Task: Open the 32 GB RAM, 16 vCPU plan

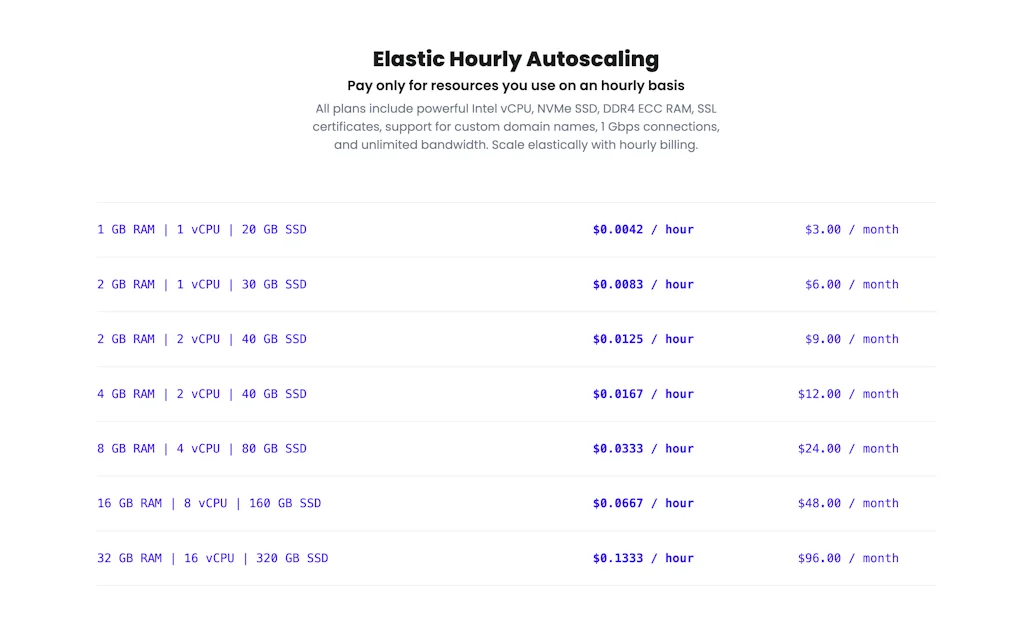Action: tap(212, 558)
